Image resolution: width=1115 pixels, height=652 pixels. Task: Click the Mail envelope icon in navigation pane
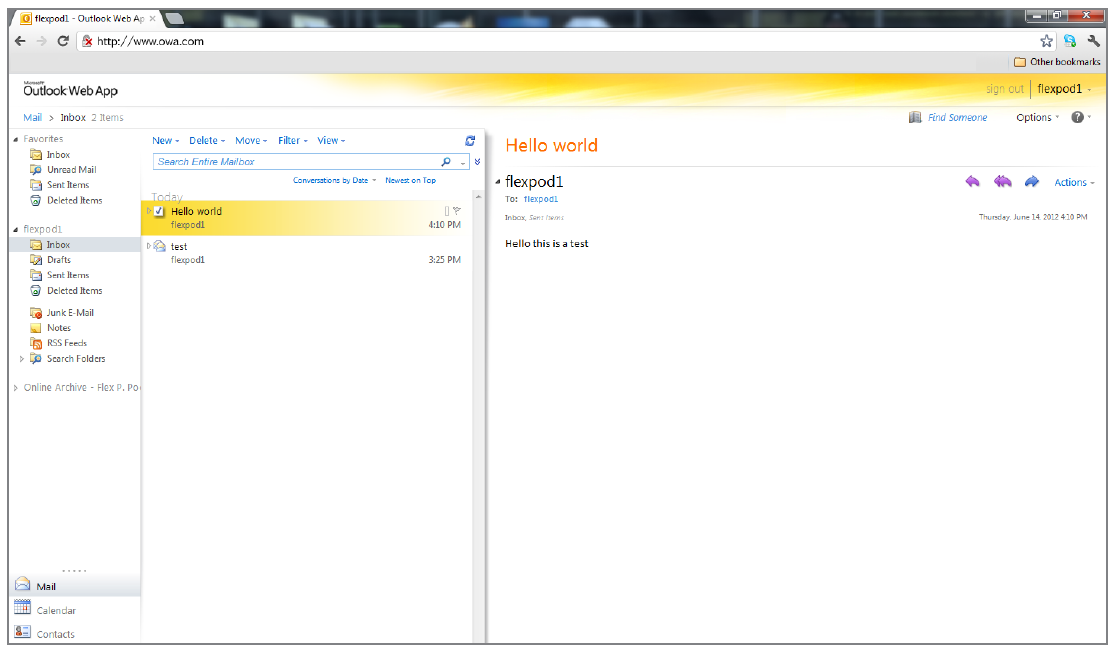click(x=23, y=584)
